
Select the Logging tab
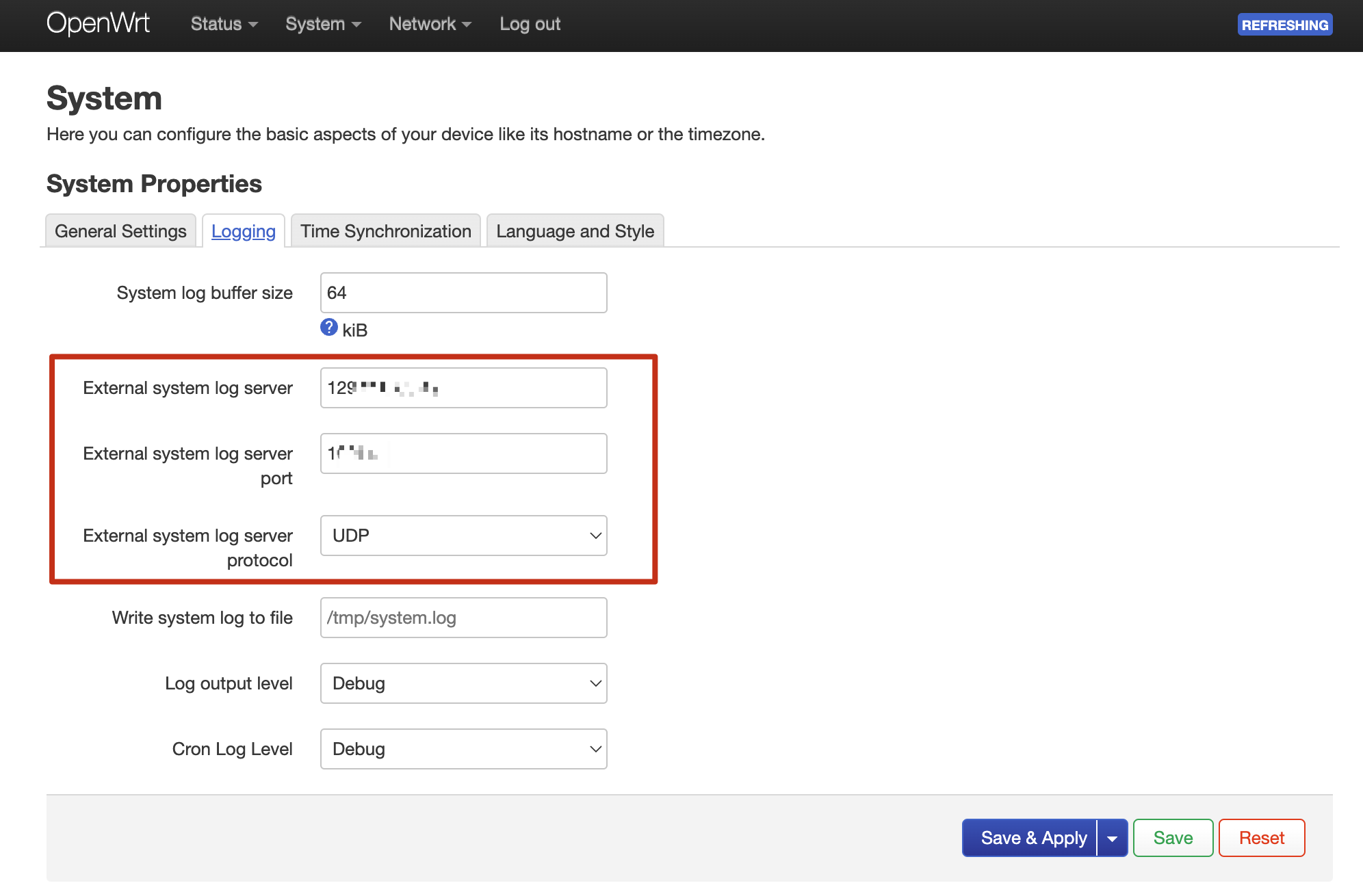point(243,231)
